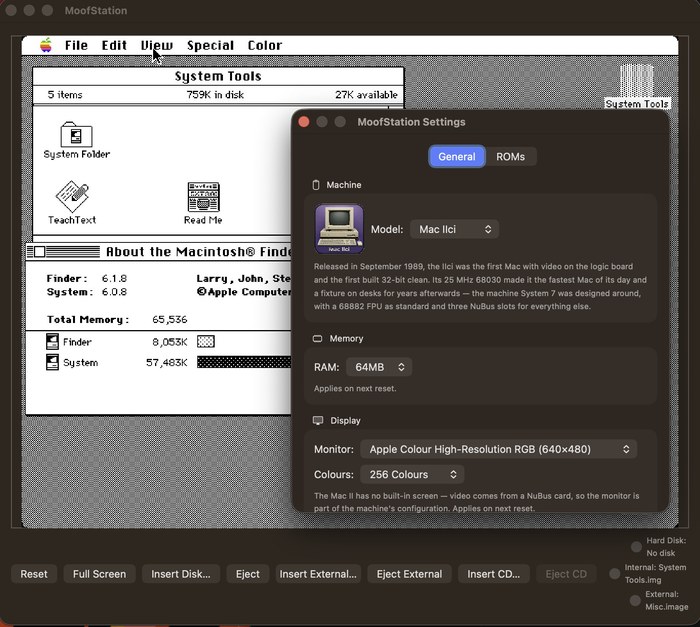Screen dimensions: 700x627
Task: Click the Total Memory value 65,536
Action: pyautogui.click(x=170, y=319)
